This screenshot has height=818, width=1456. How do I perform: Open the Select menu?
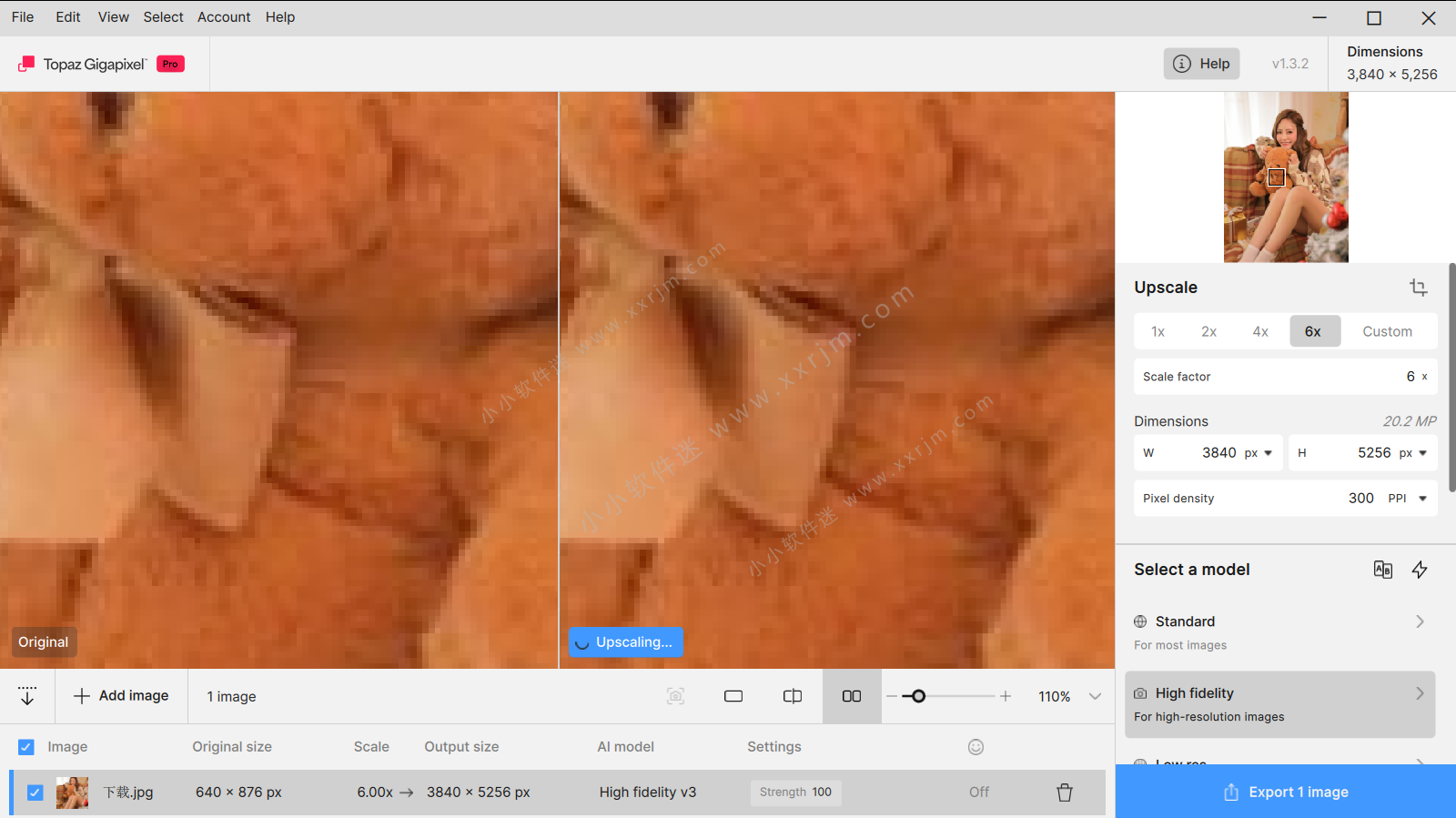tap(164, 17)
